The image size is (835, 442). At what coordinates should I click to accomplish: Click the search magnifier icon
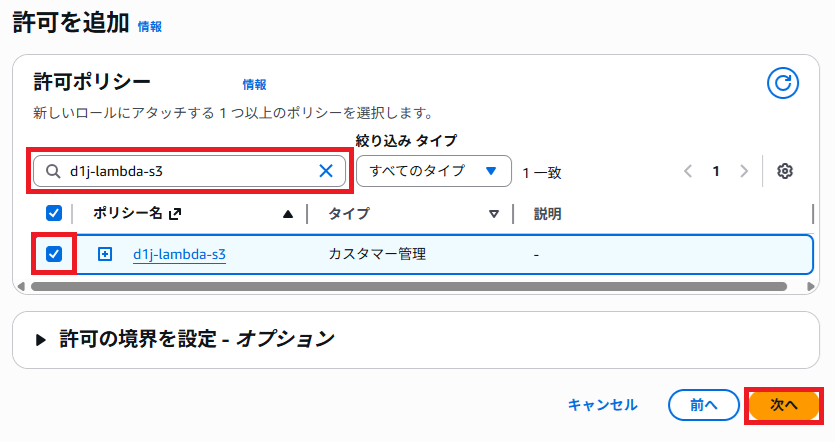[x=50, y=171]
